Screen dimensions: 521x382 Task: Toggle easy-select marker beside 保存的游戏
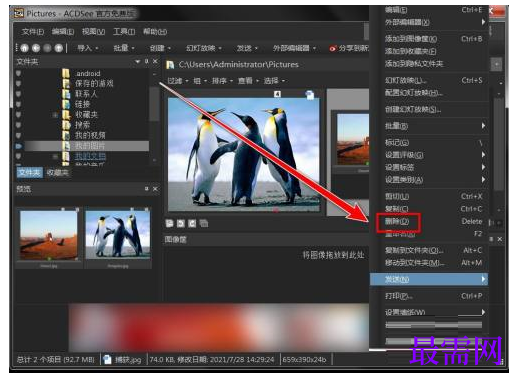18,83
